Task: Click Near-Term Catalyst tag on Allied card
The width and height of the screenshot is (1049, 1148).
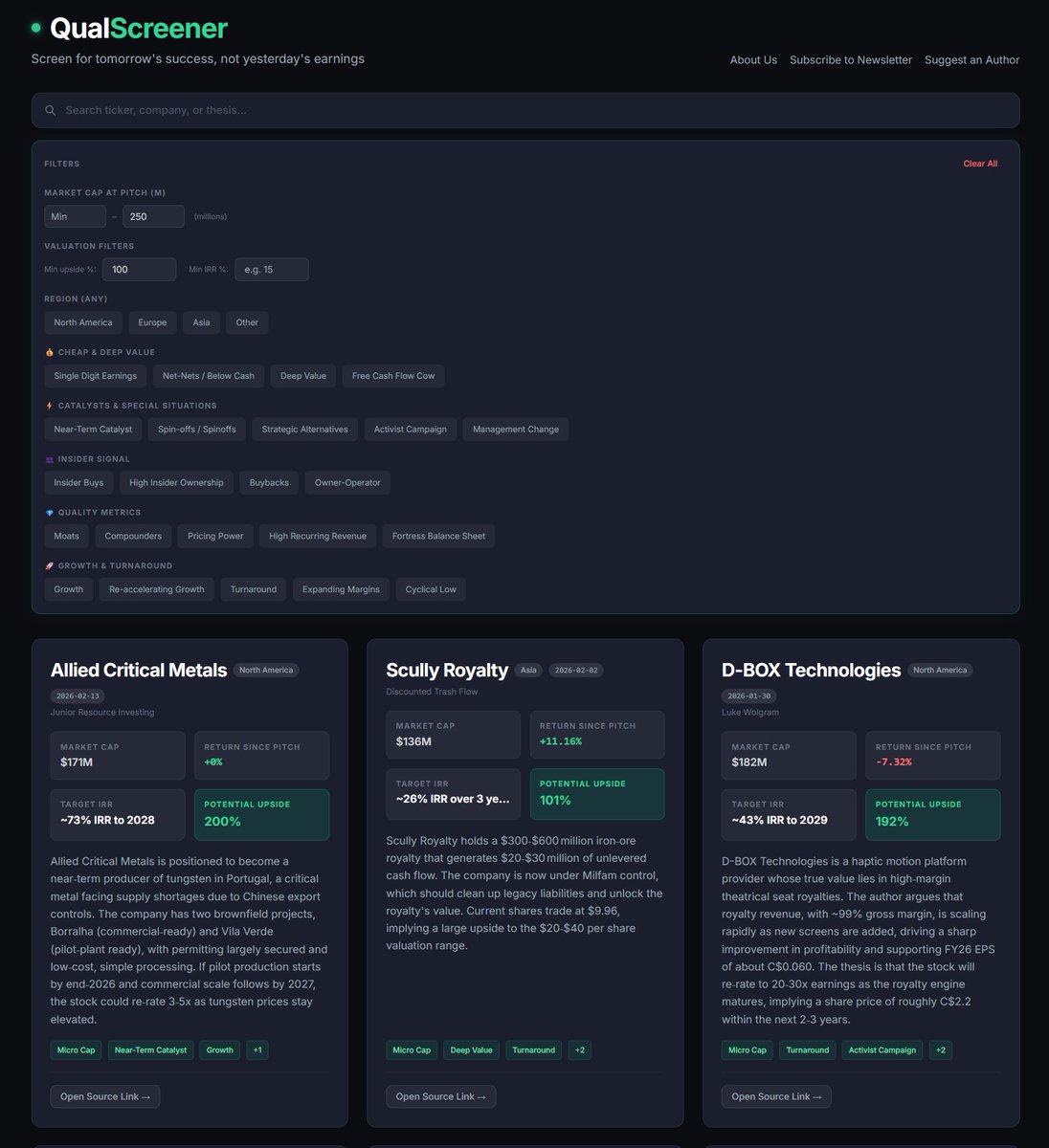Action: 150,1049
